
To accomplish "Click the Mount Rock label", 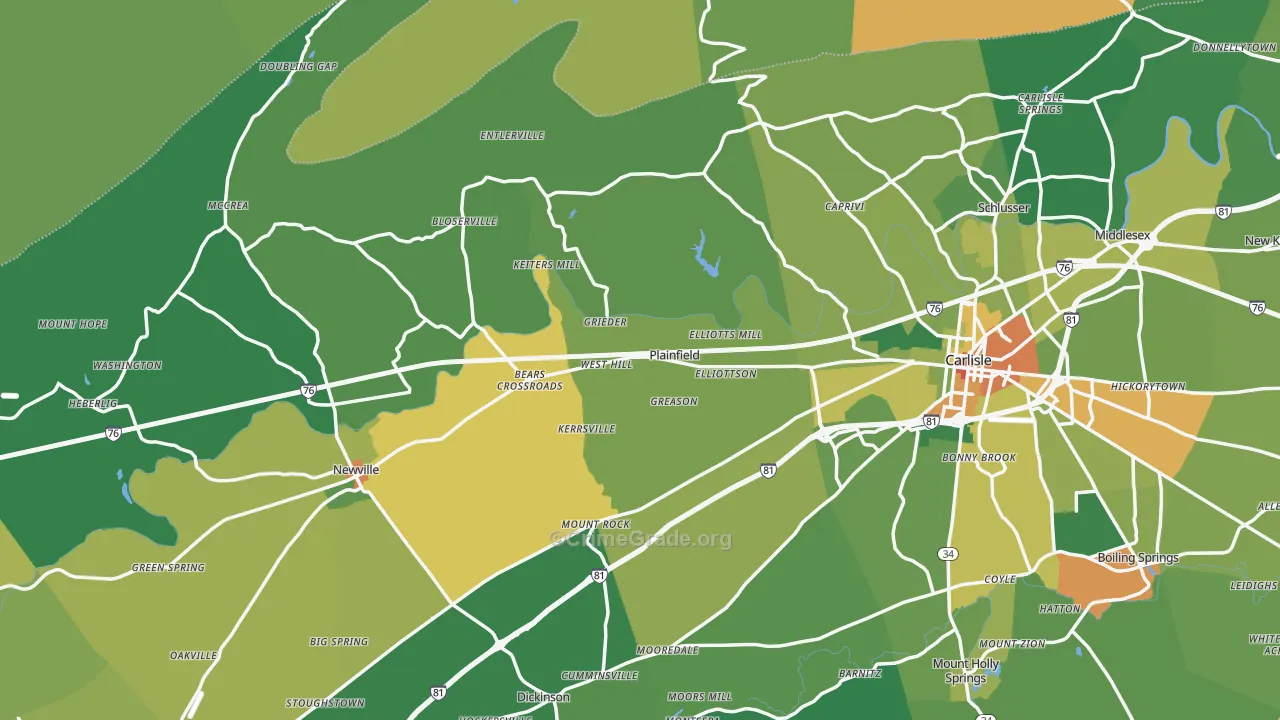I will coord(596,524).
